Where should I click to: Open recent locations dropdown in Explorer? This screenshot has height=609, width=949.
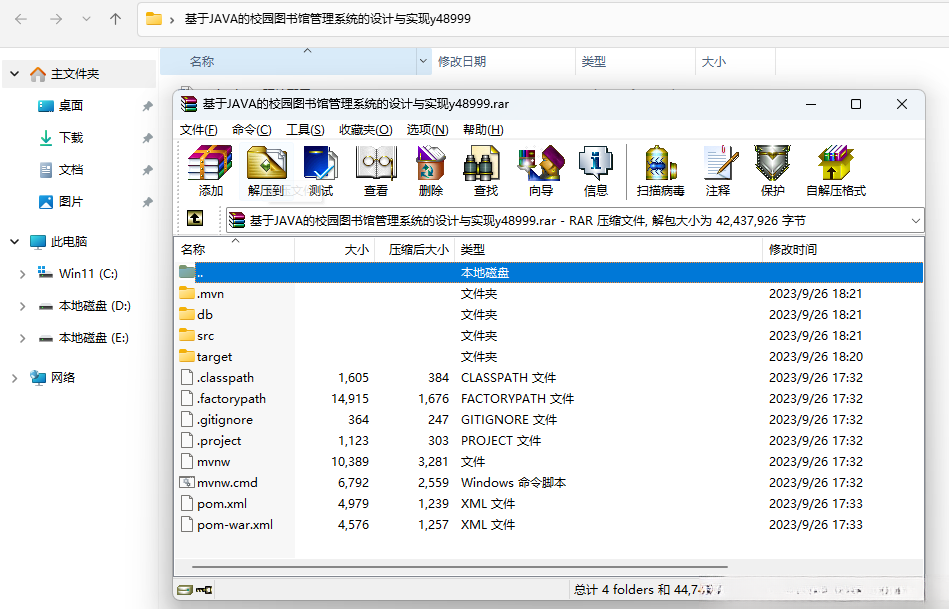(87, 19)
